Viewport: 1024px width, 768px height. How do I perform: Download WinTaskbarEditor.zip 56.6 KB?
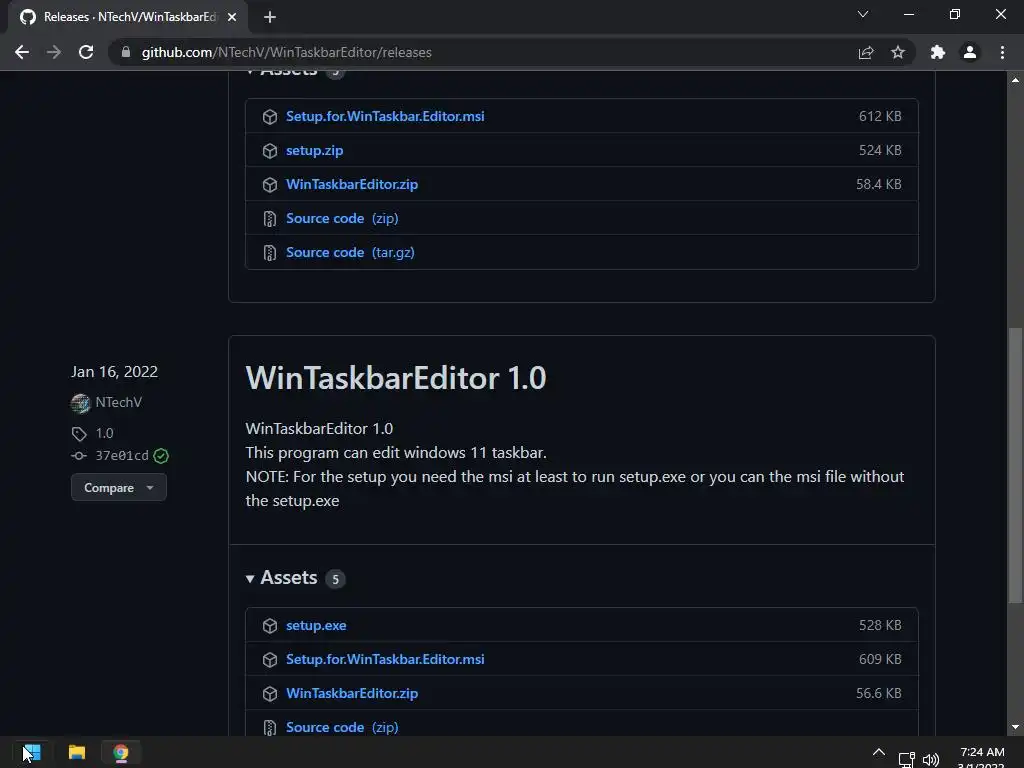pos(352,693)
